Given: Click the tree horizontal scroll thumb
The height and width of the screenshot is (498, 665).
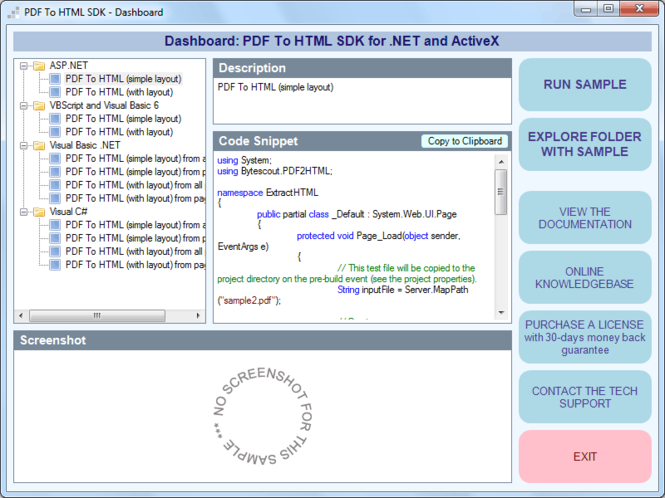Looking at the screenshot, I should click(97, 316).
